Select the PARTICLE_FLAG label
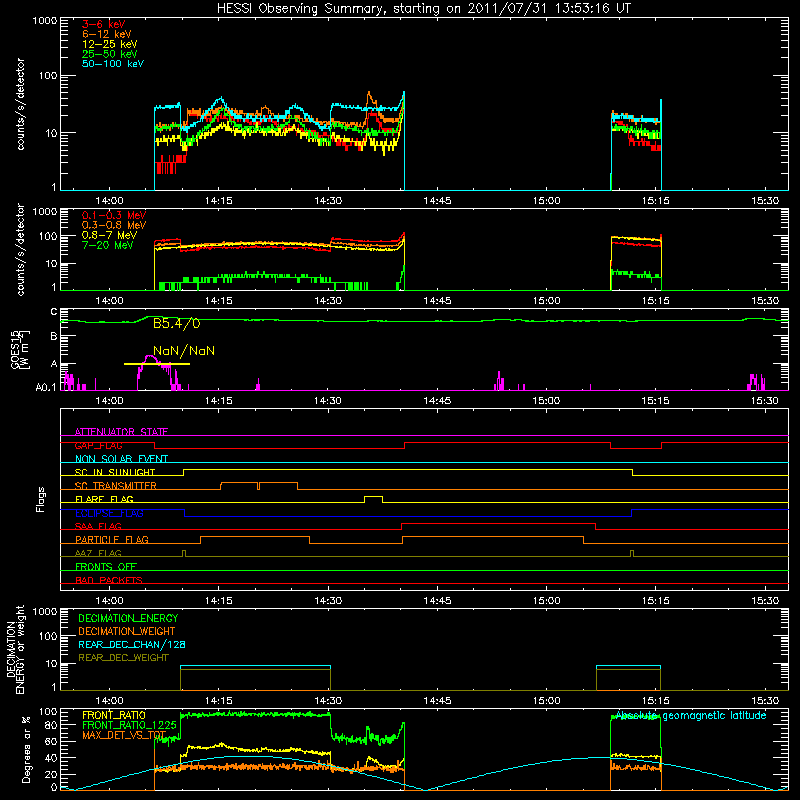This screenshot has height=800, width=800. (x=112, y=540)
